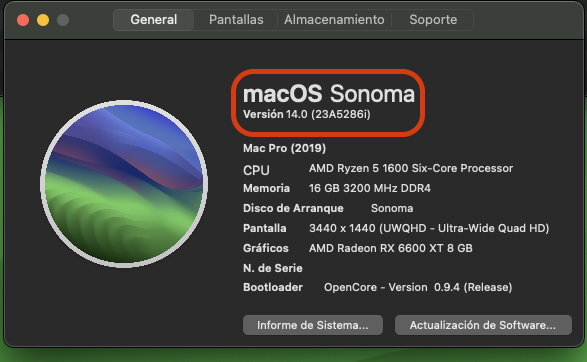
Task: Click the Actualización de Software button
Action: tap(483, 325)
